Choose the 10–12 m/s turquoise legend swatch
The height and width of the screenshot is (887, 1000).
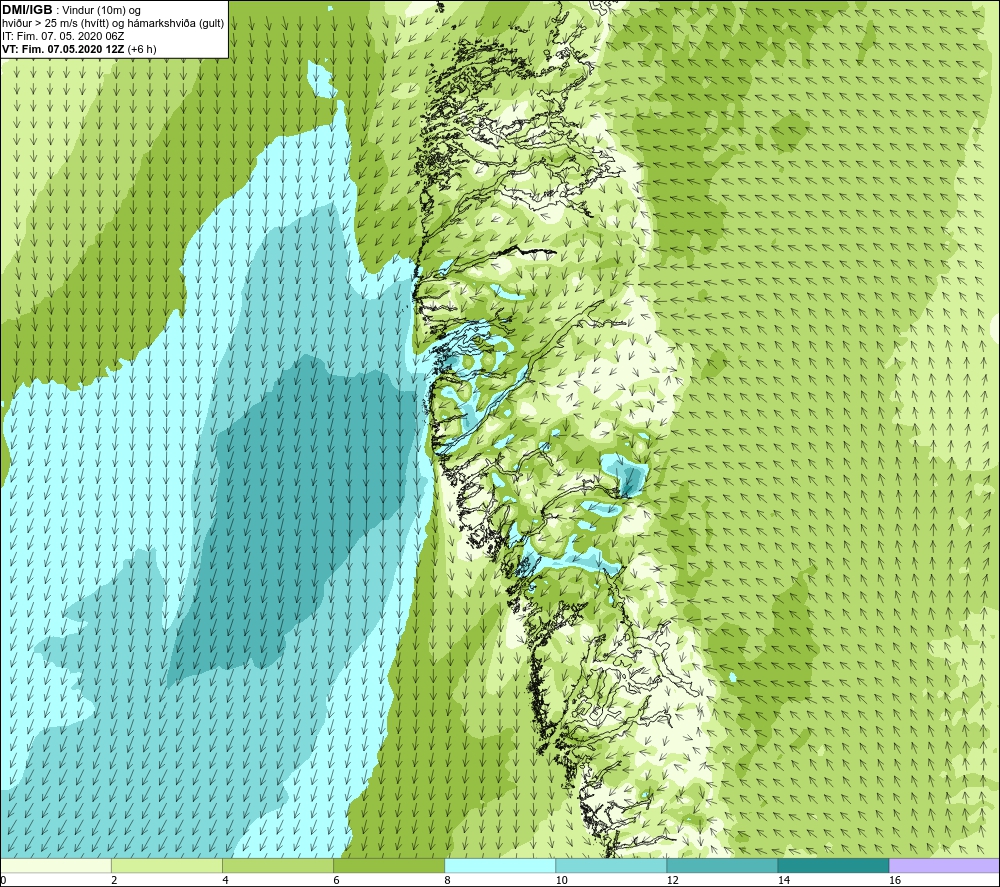tap(611, 865)
